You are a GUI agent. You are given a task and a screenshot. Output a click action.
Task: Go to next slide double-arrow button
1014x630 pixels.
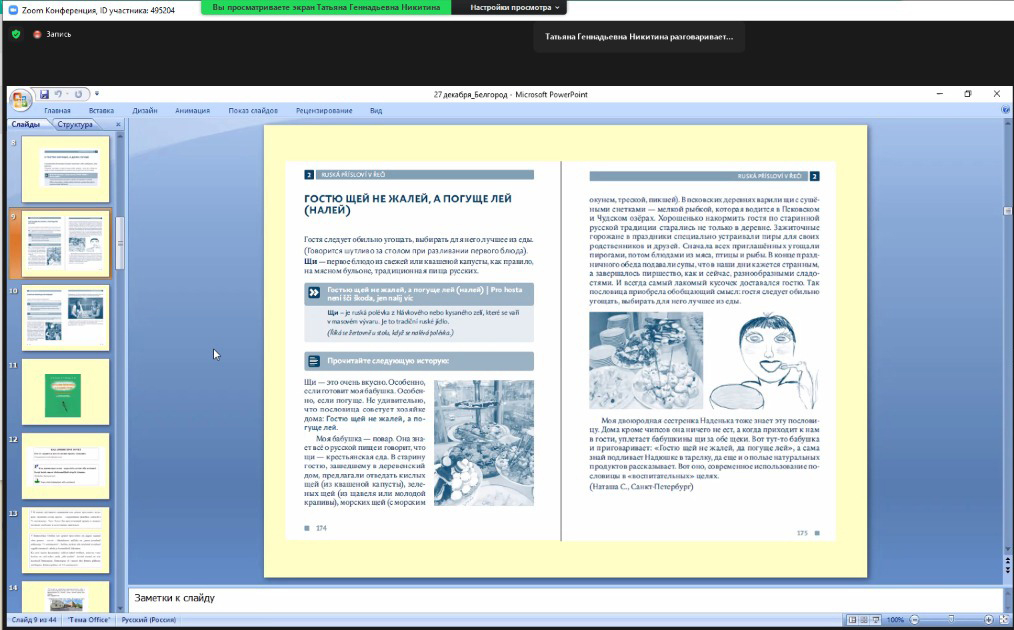click(1007, 570)
